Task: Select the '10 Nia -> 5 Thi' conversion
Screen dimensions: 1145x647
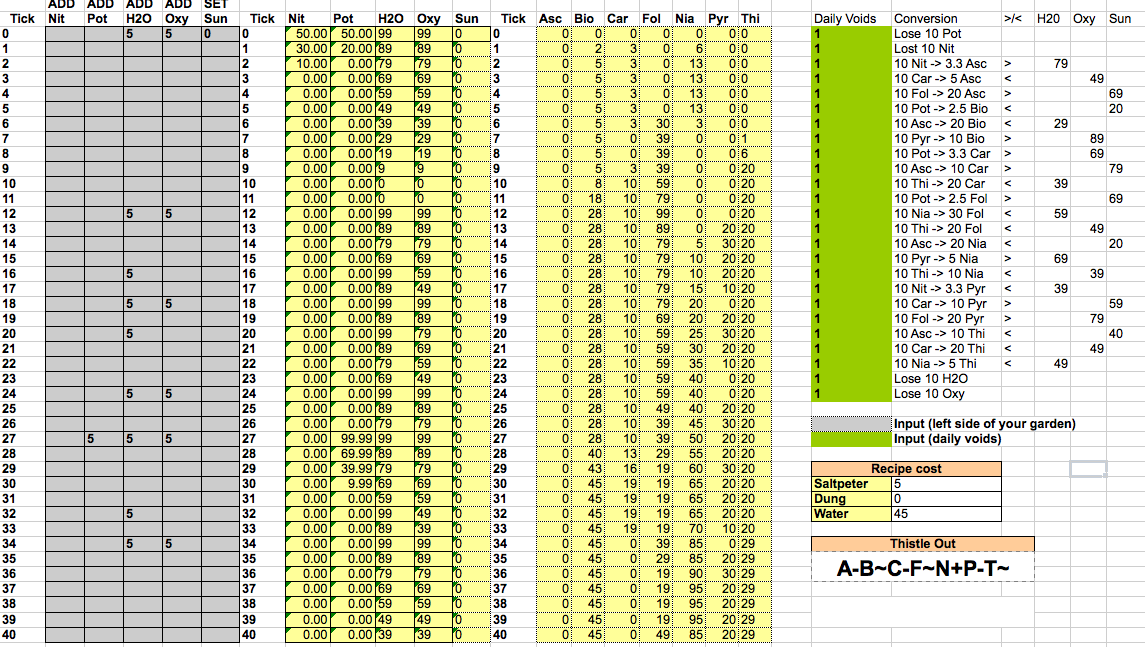Action: 946,364
